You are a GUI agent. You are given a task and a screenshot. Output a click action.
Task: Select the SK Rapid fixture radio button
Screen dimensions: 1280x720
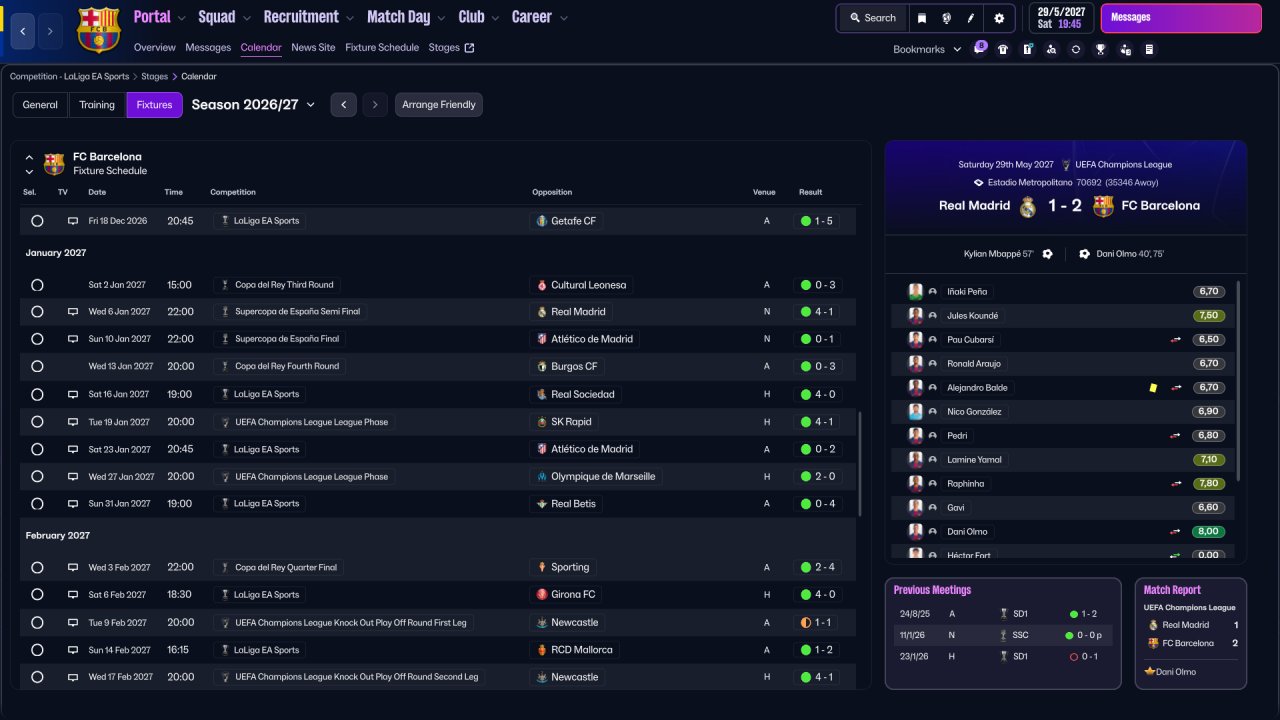point(37,422)
